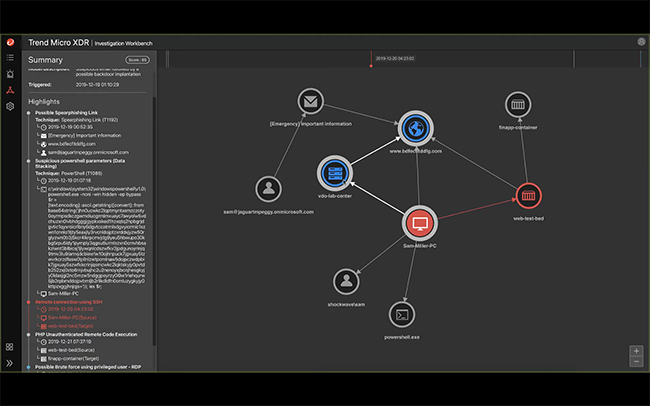650x406 pixels.
Task: Select the powershell.exe terminal node
Action: pyautogui.click(x=402, y=314)
